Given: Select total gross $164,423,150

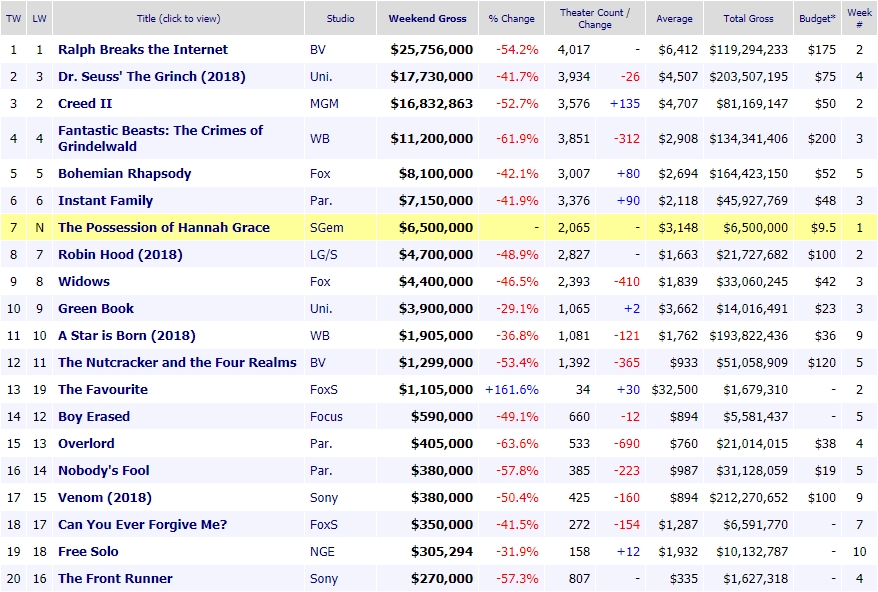Looking at the screenshot, I should 748,174.
